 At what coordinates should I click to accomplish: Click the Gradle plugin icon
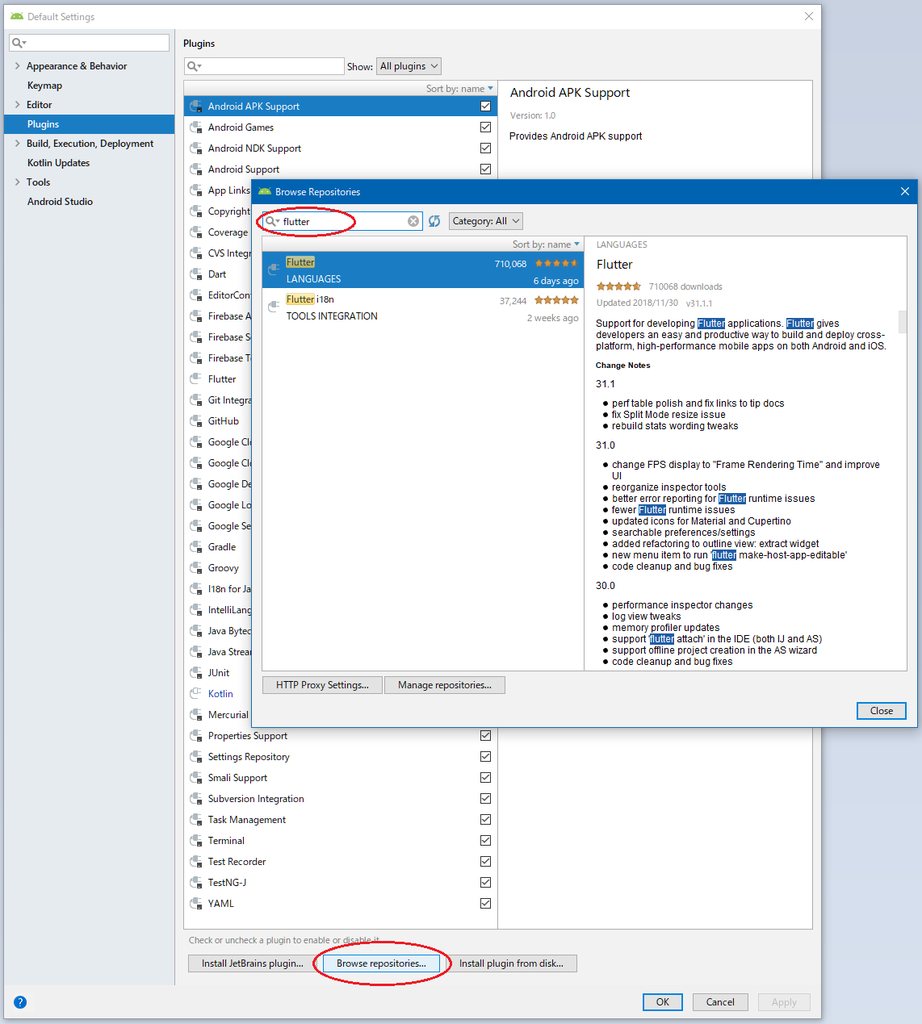coord(196,547)
